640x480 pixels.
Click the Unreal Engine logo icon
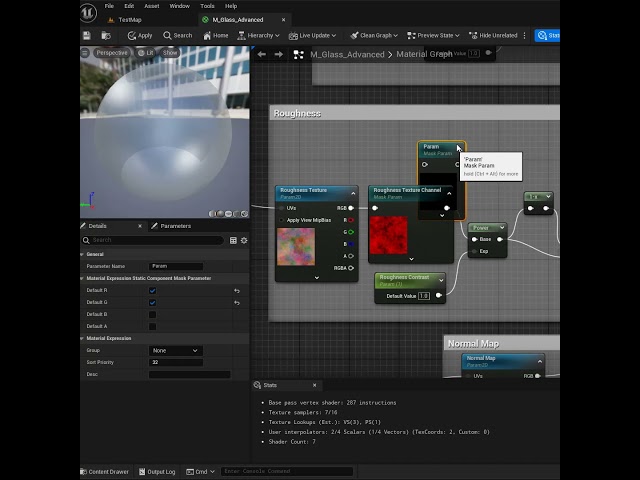(x=88, y=13)
